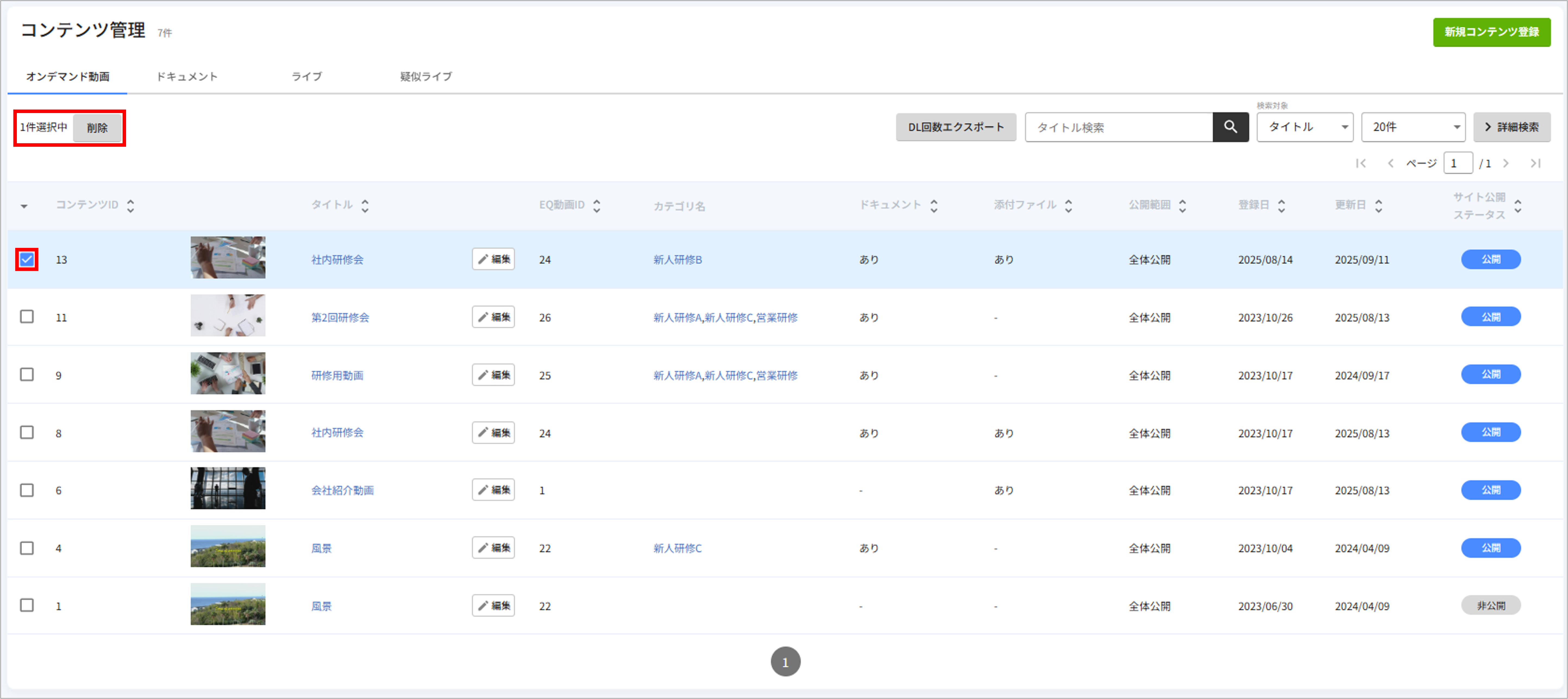Jump to the last page arrow
Image resolution: width=1568 pixels, height=699 pixels.
point(1535,163)
